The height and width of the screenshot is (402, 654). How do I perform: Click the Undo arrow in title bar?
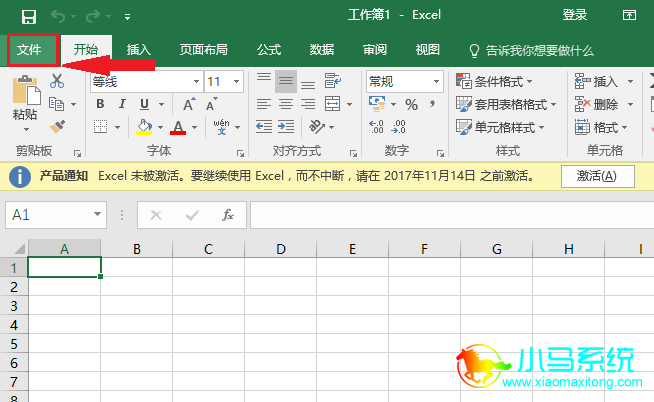click(58, 16)
